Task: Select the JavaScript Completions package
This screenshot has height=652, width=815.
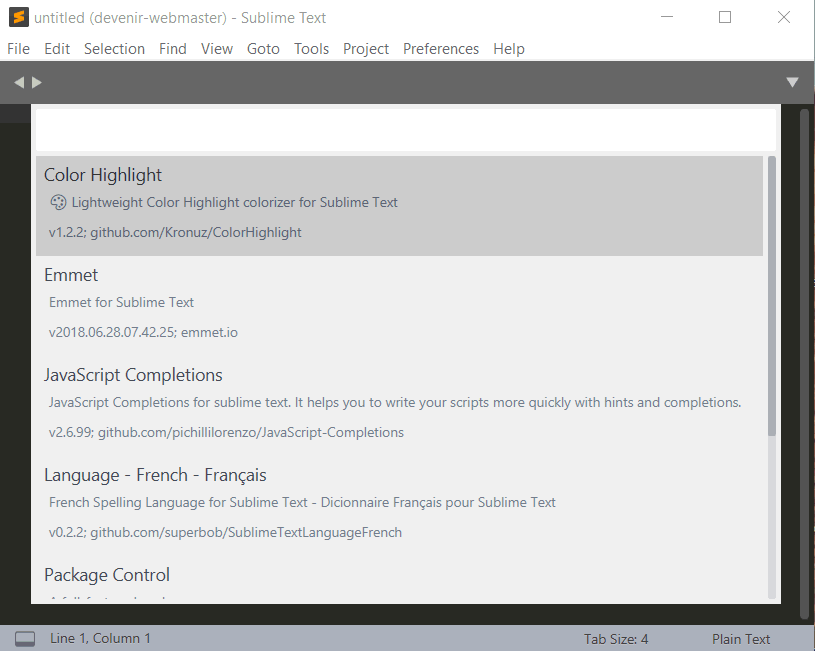Action: [x=399, y=406]
